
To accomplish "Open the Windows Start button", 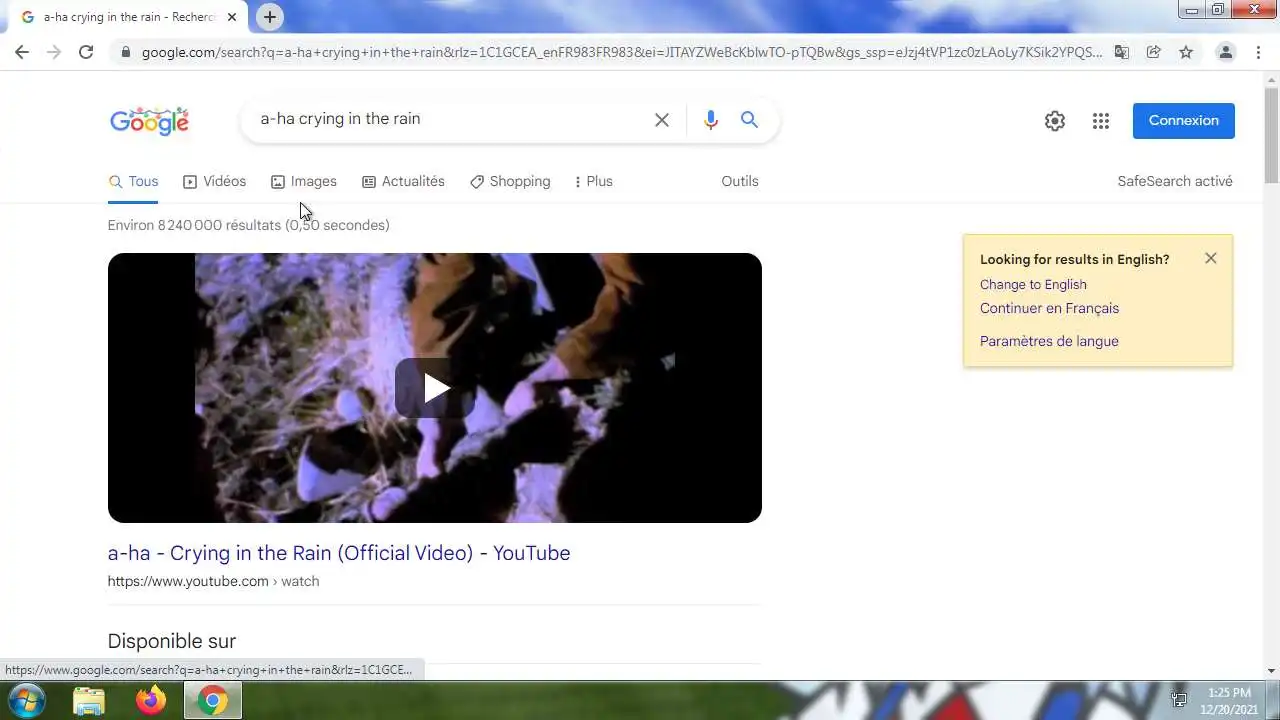I will 25,700.
